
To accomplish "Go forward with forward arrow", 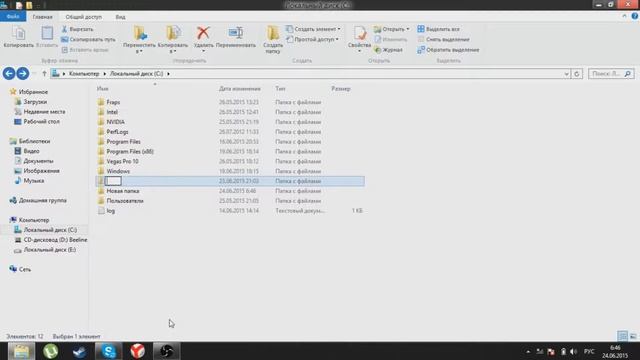I will [23, 73].
